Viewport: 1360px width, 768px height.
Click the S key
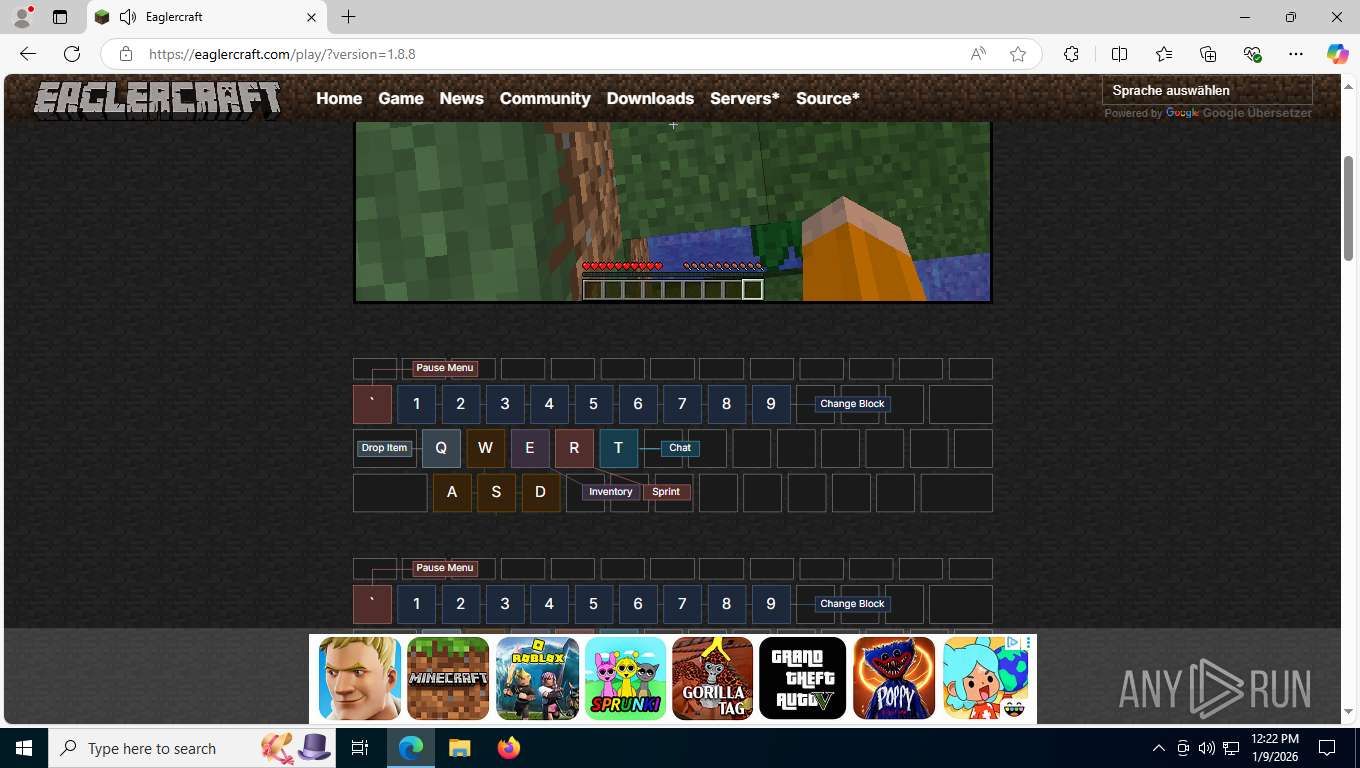pyautogui.click(x=496, y=492)
